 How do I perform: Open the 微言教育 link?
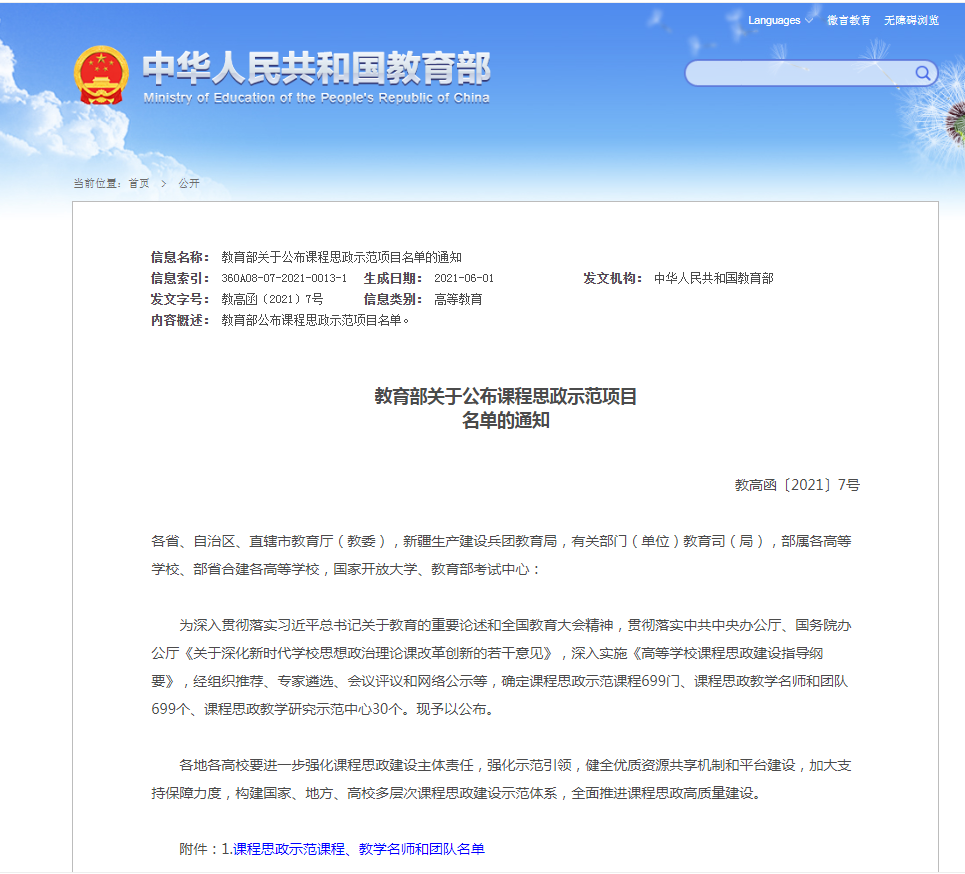pyautogui.click(x=848, y=20)
